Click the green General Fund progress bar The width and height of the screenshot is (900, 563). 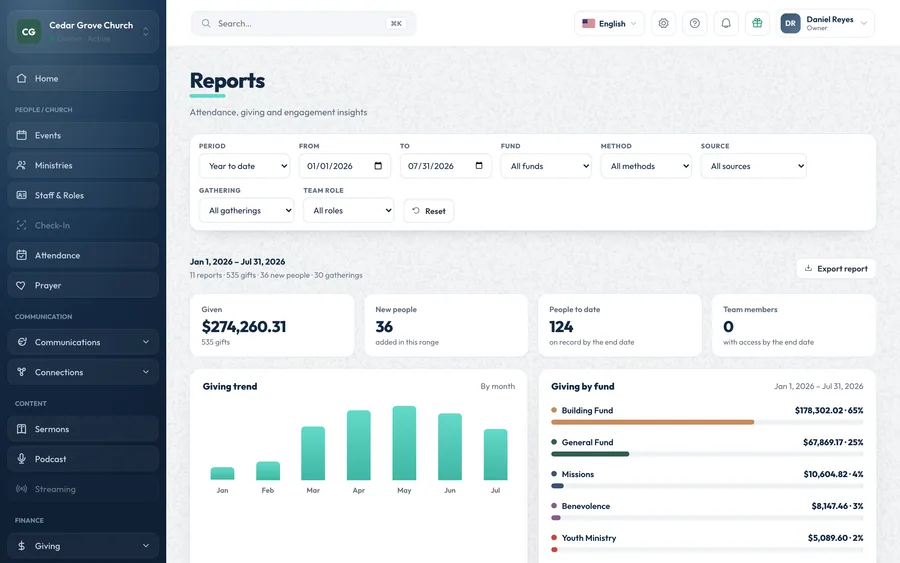pyautogui.click(x=590, y=454)
